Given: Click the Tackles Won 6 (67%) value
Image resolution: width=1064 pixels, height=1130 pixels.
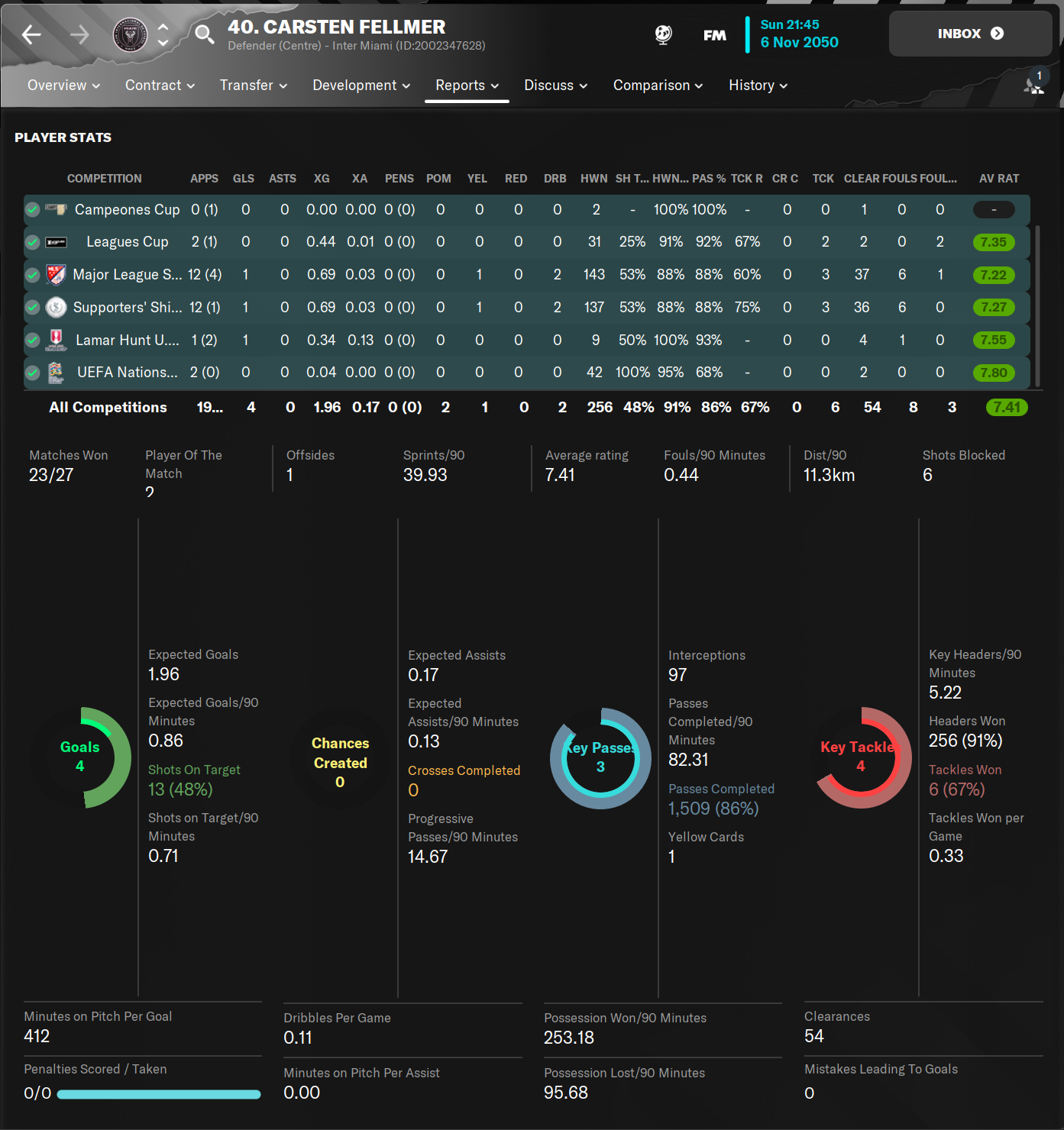Looking at the screenshot, I should (x=956, y=789).
